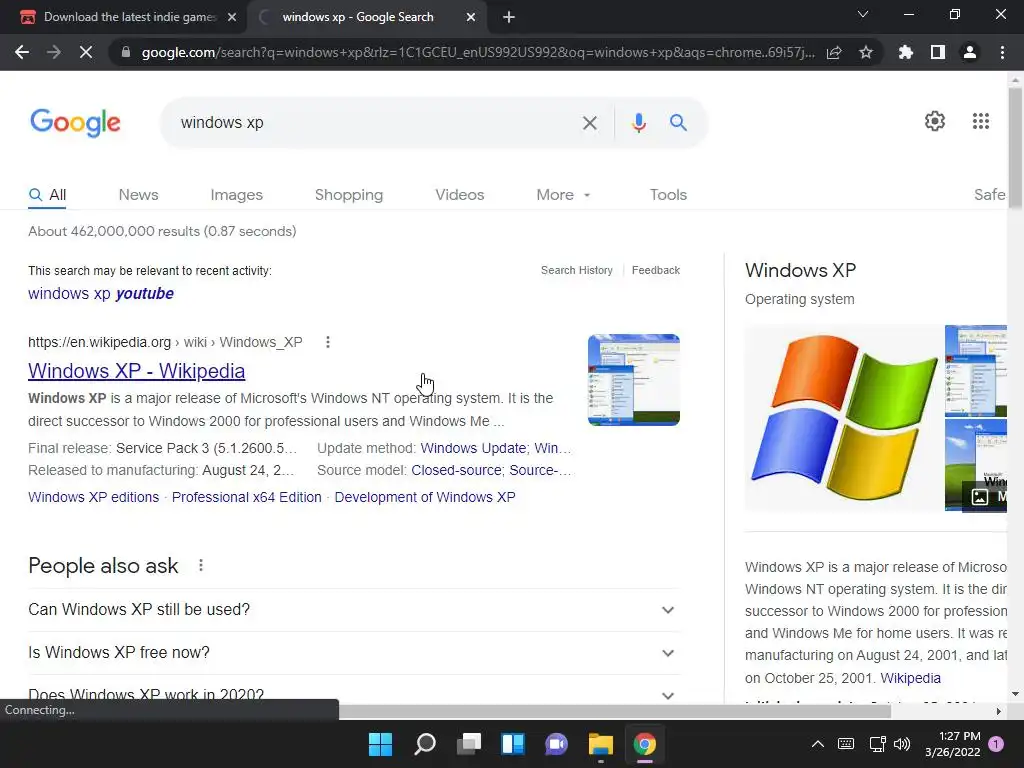Expand the More search filters dropdown
This screenshot has width=1024, height=768.
click(x=563, y=195)
